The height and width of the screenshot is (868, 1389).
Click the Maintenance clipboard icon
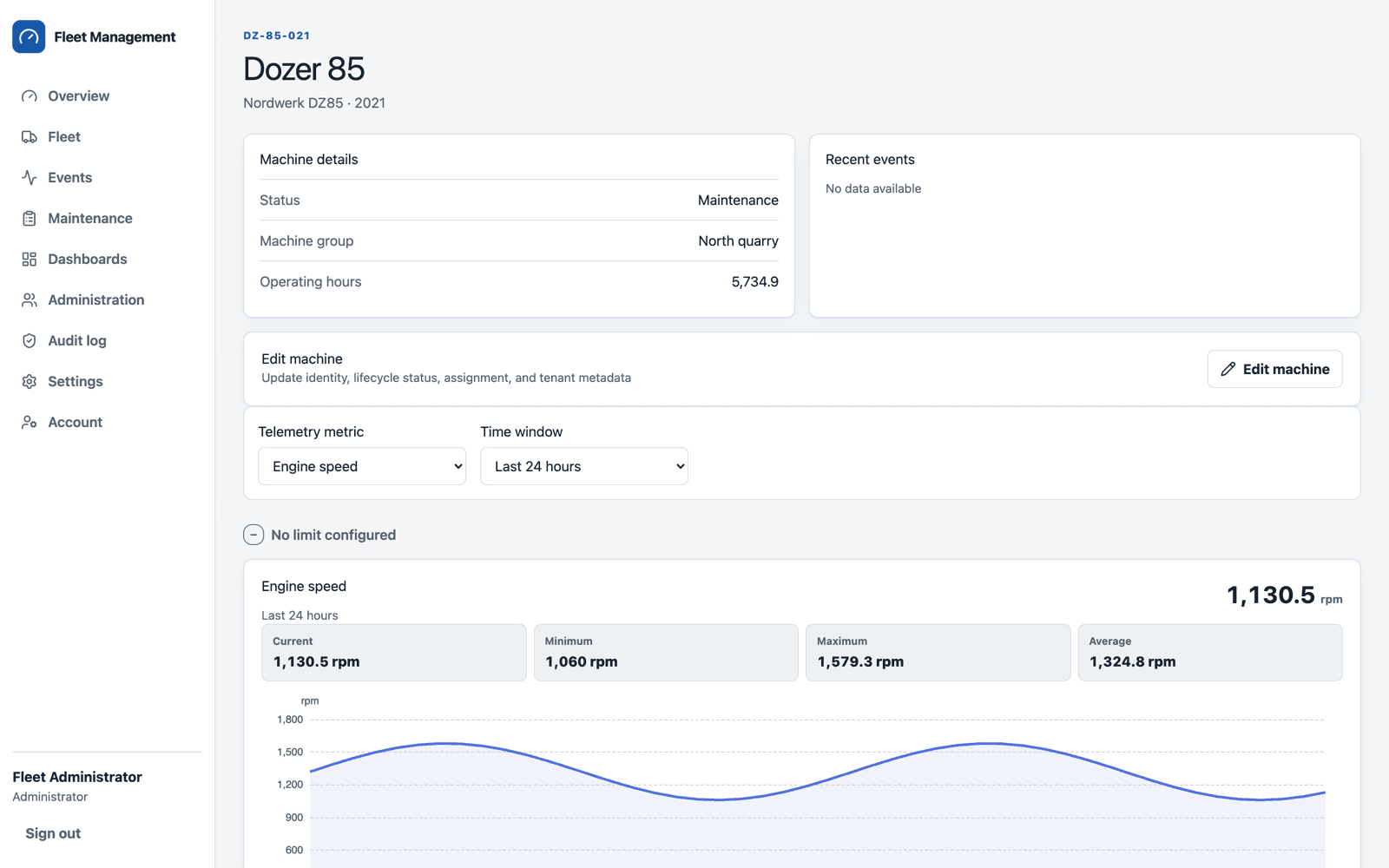click(30, 219)
